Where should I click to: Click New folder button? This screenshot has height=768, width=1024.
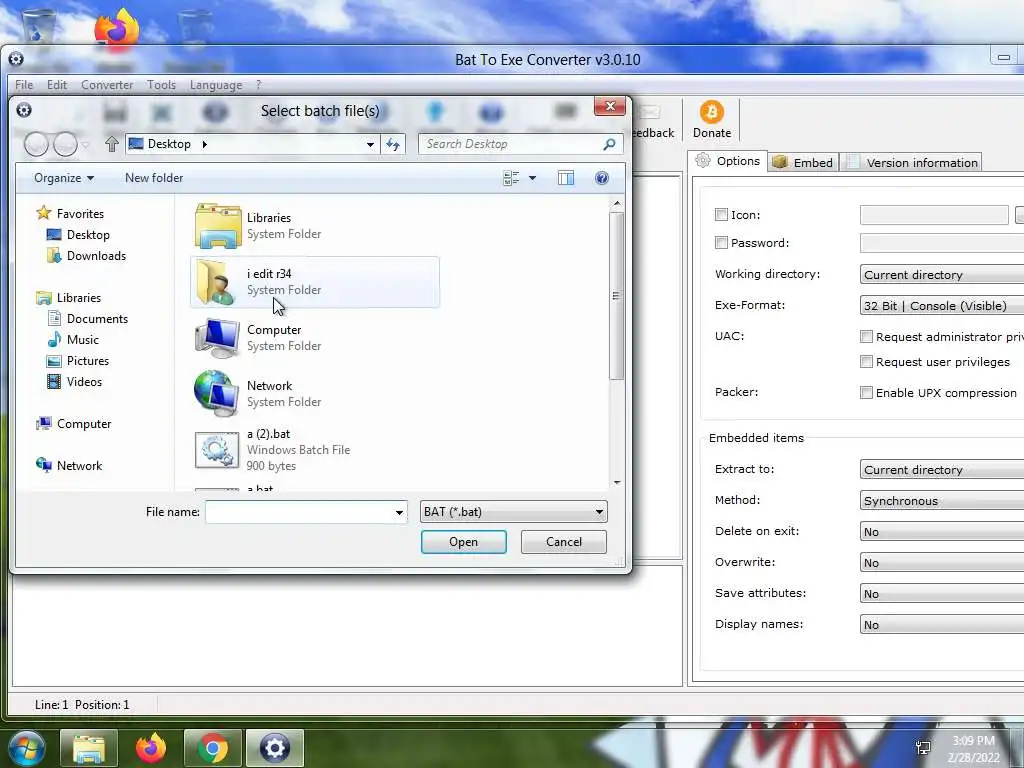pyautogui.click(x=154, y=178)
